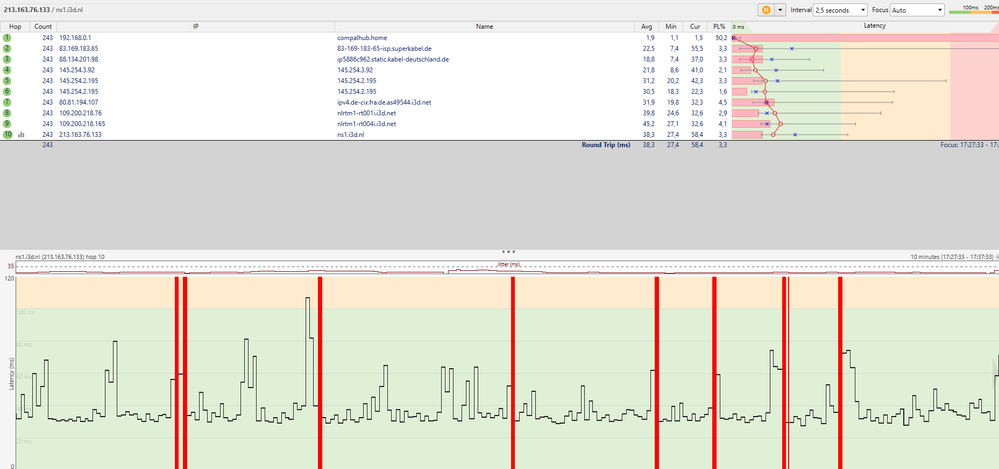Viewport: 999px width, 469px height.
Task: Click the hop 10 green circle icon
Action: (x=7, y=134)
